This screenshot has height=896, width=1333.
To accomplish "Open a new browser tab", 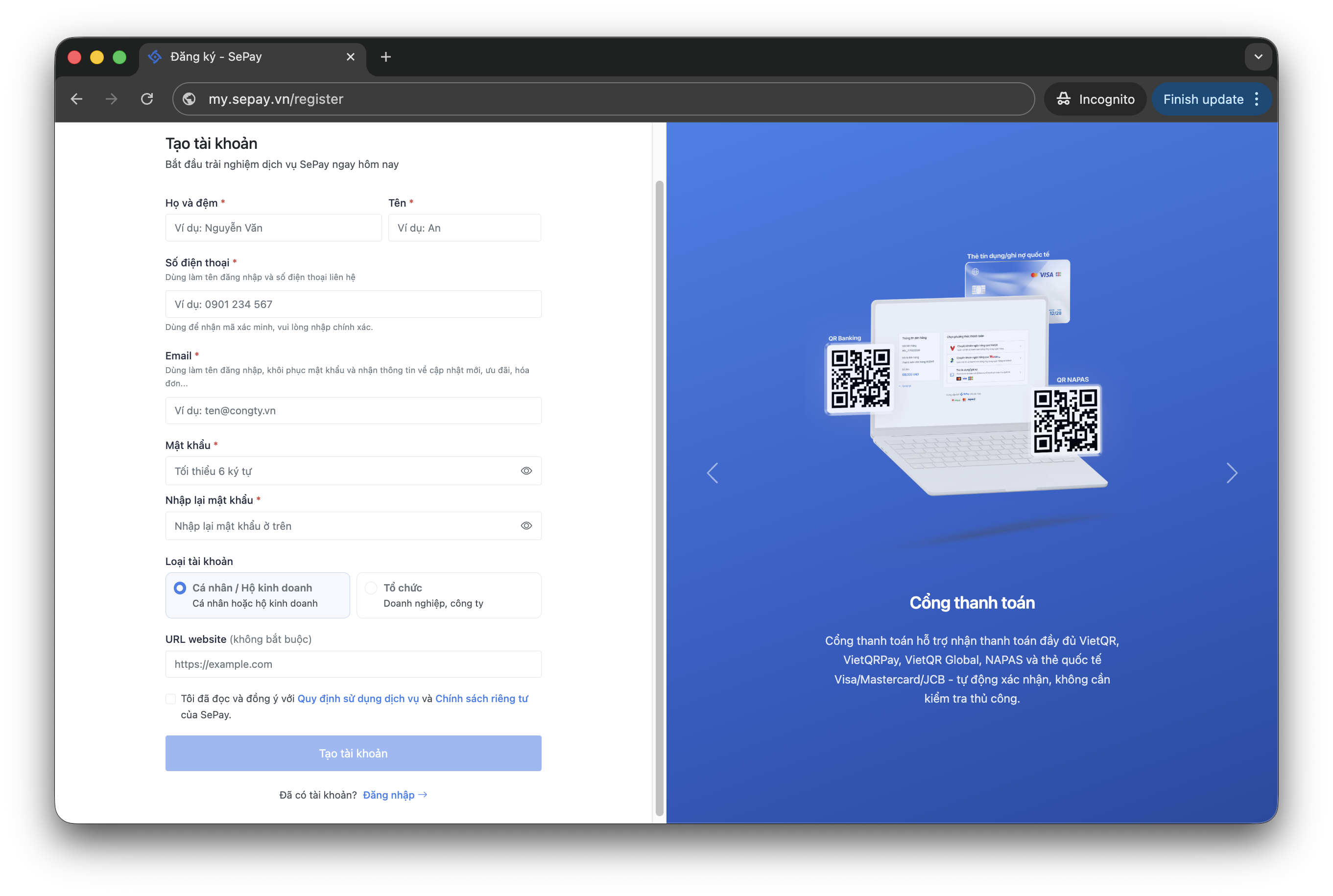I will point(386,57).
